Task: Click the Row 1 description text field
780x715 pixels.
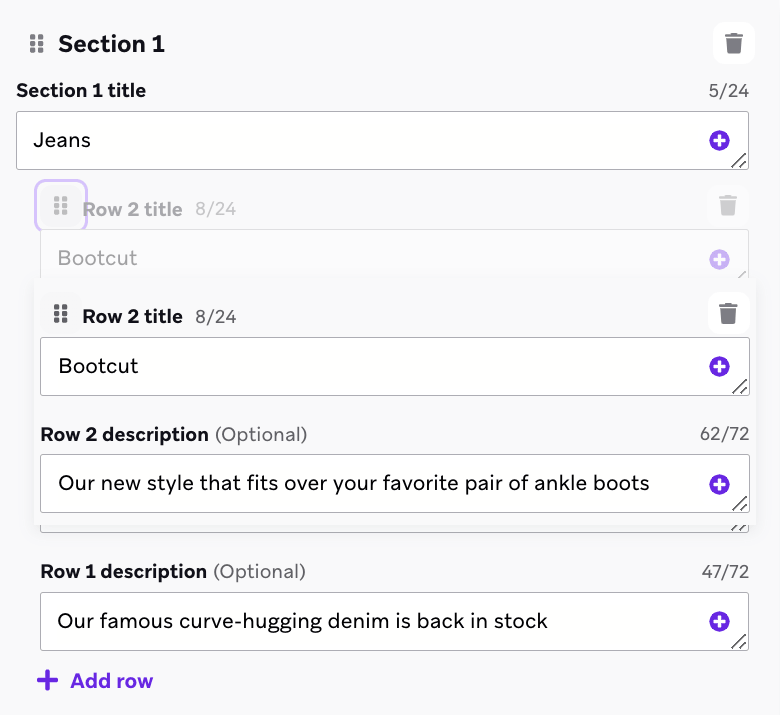Action: coord(370,622)
